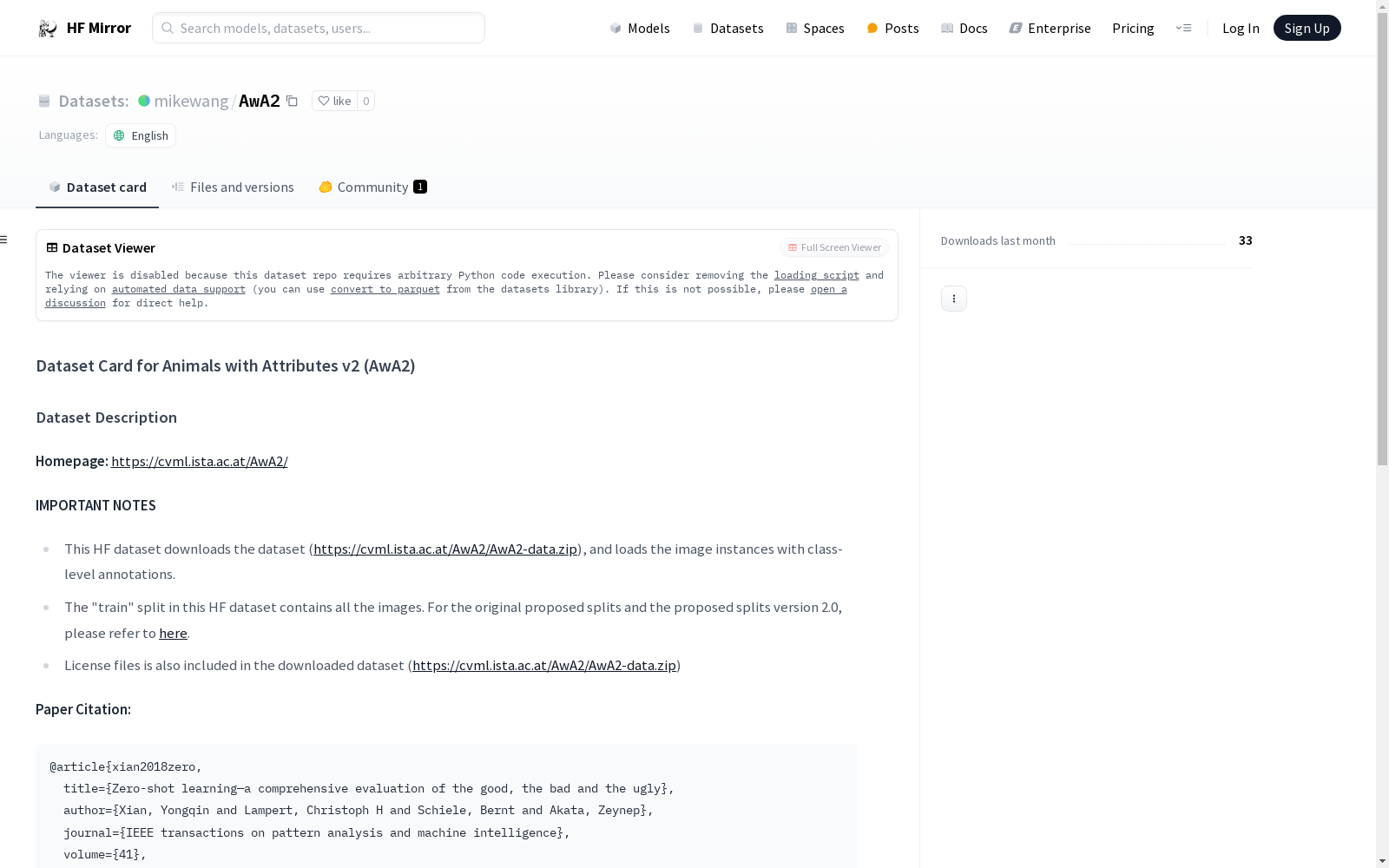The image size is (1389, 868).
Task: Go to Spaces in the top navigation
Action: pos(814,28)
